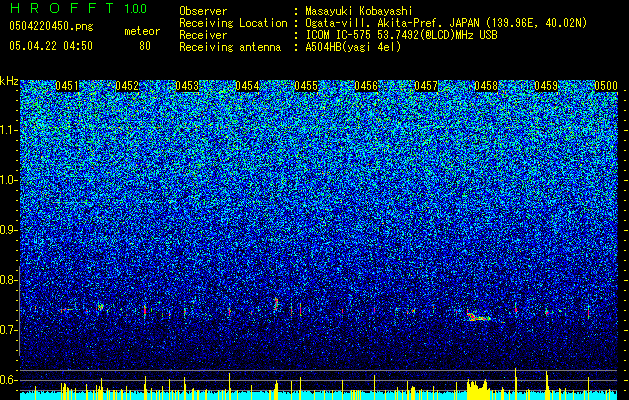Click the 1.1 kHz frequency tick label

8,130
